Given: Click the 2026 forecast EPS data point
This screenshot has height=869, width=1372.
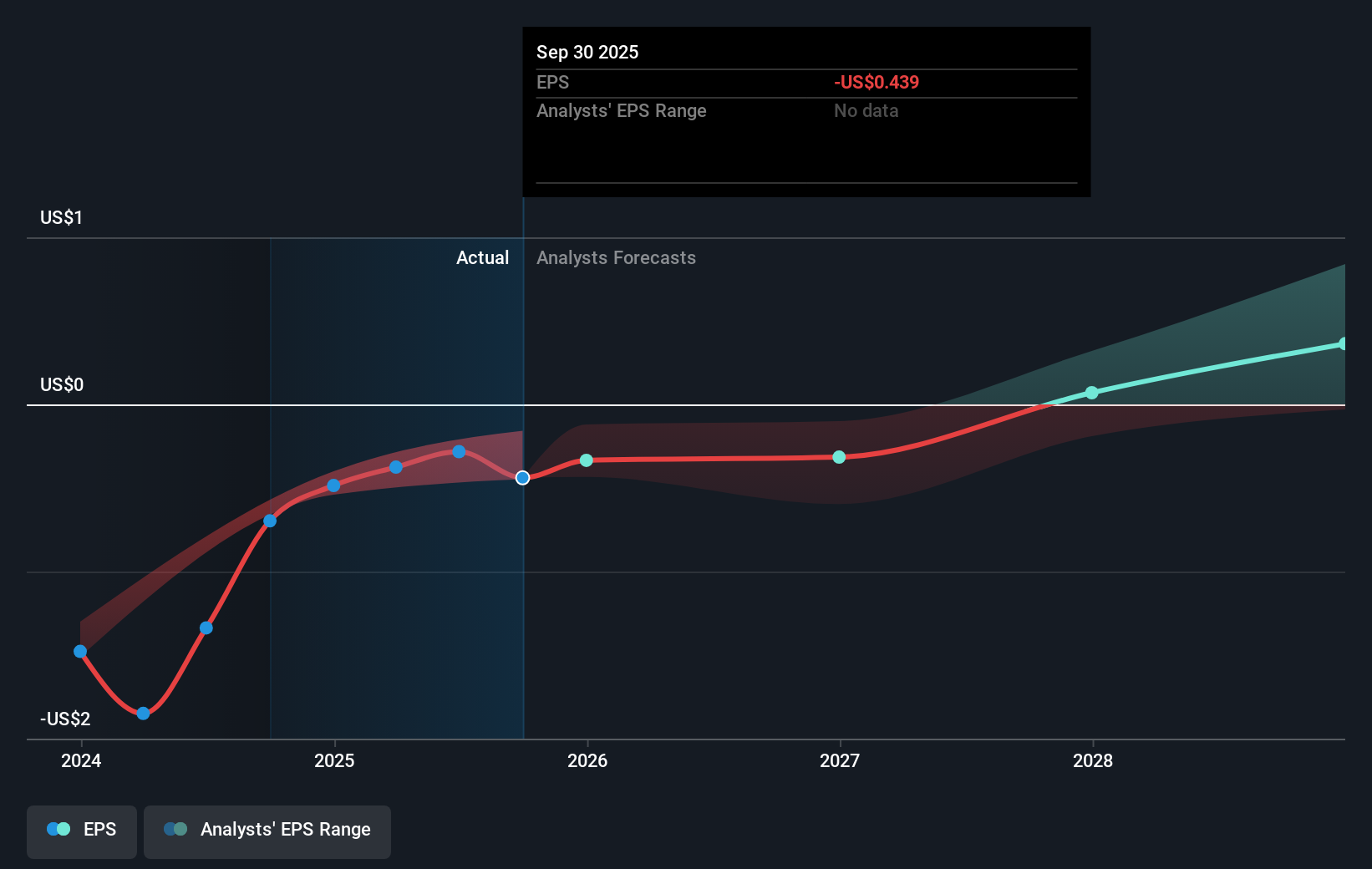Looking at the screenshot, I should [x=587, y=460].
